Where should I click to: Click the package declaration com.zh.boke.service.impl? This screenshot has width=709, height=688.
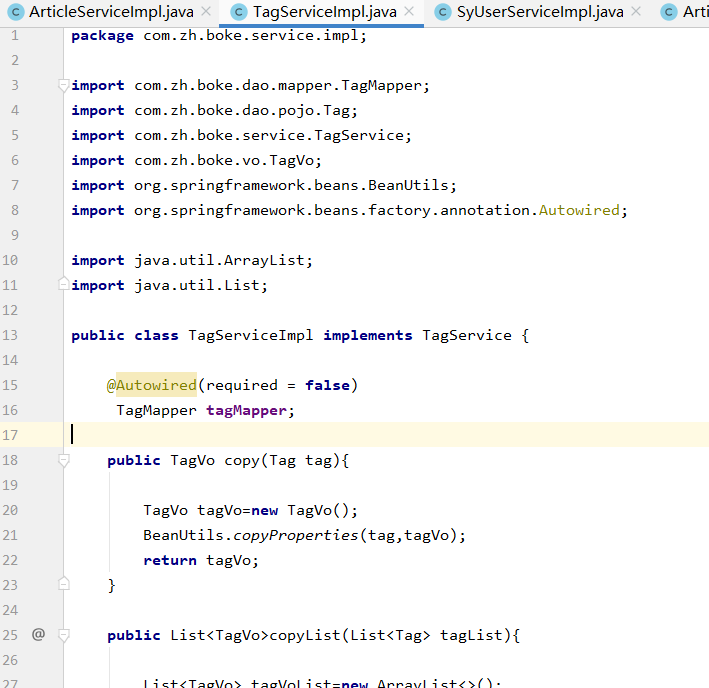[251, 36]
